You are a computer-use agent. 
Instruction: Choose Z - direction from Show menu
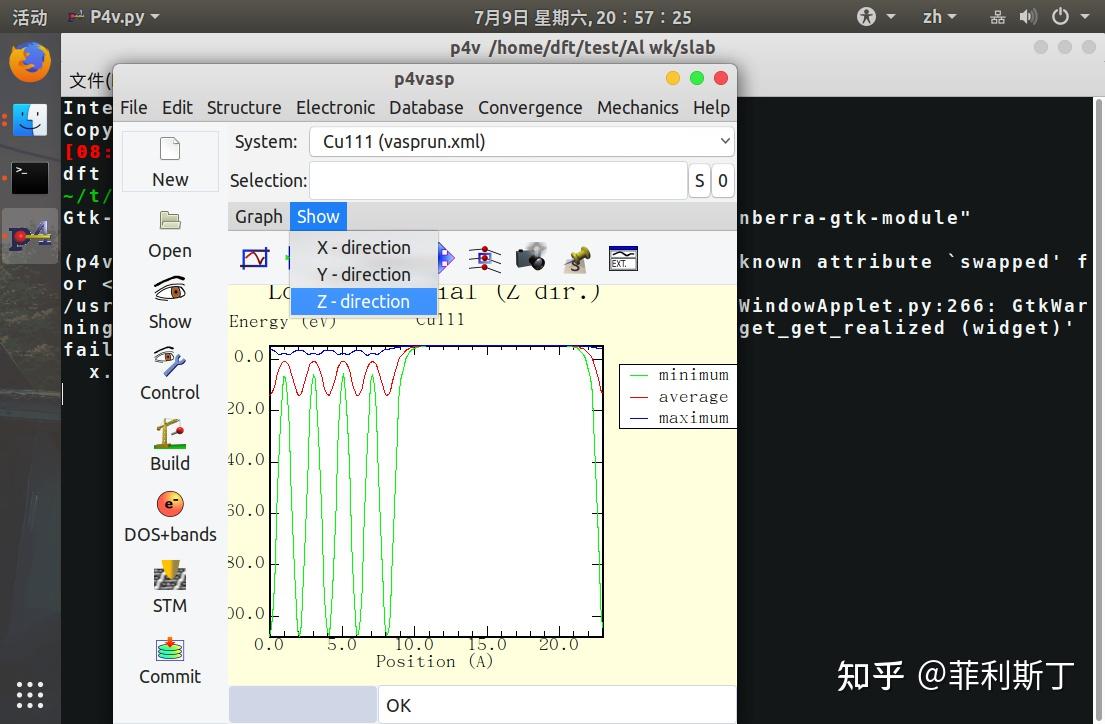pyautogui.click(x=364, y=302)
